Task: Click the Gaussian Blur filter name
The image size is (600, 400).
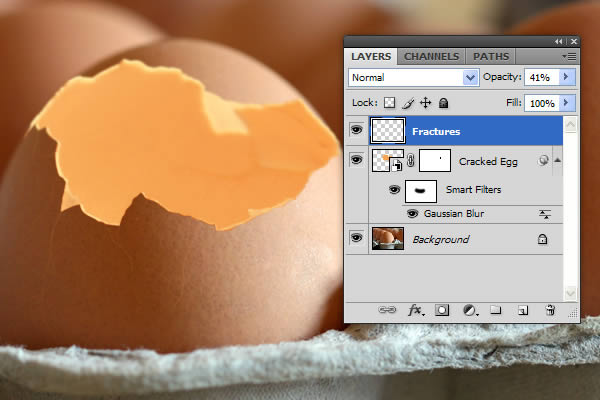Action: [454, 214]
